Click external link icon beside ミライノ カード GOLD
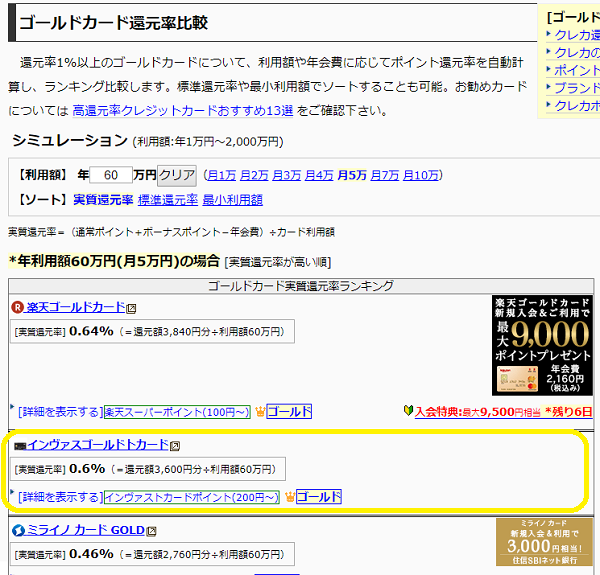This screenshot has width=600, height=575. click(x=152, y=531)
